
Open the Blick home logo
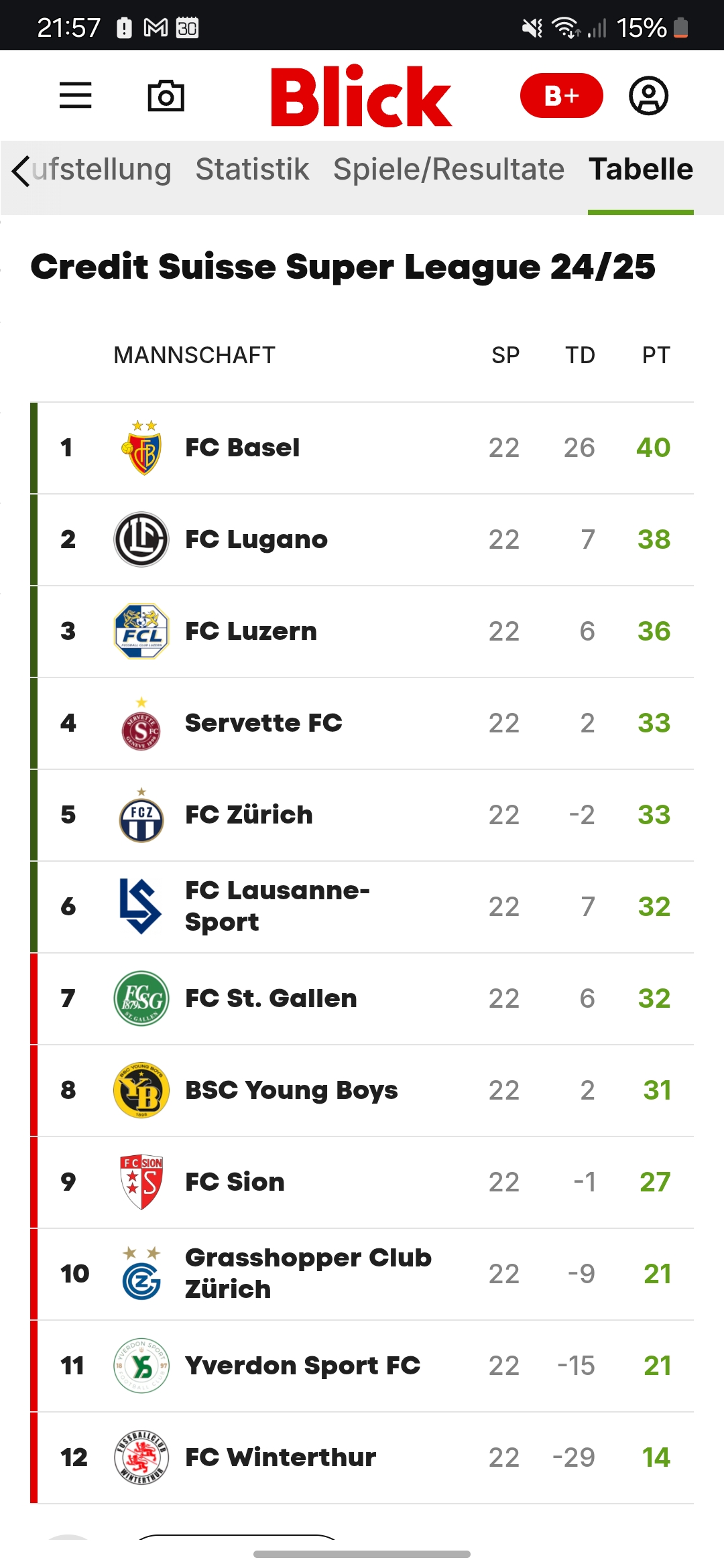(361, 96)
